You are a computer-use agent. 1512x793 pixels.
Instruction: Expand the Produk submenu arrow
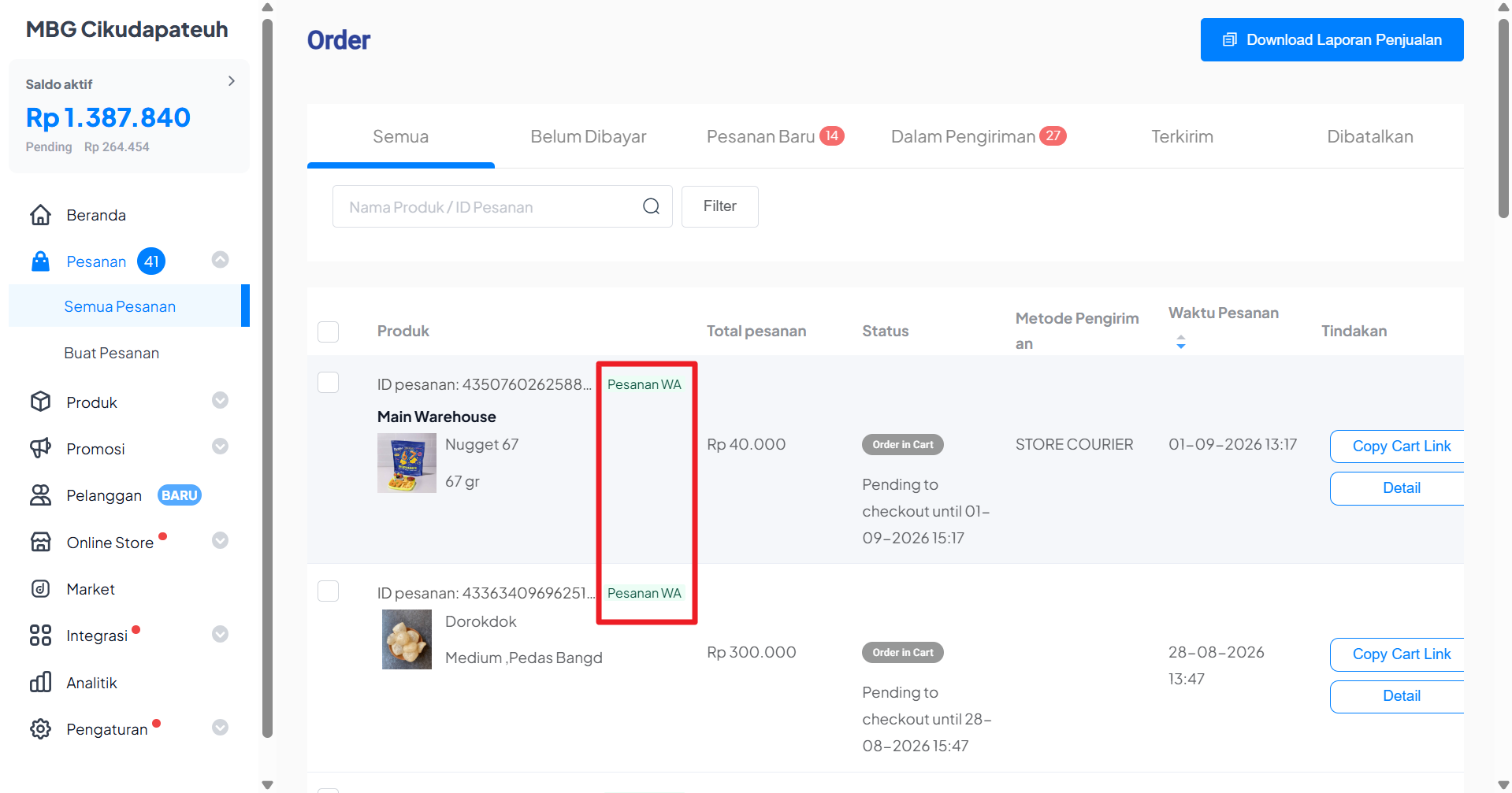click(221, 400)
